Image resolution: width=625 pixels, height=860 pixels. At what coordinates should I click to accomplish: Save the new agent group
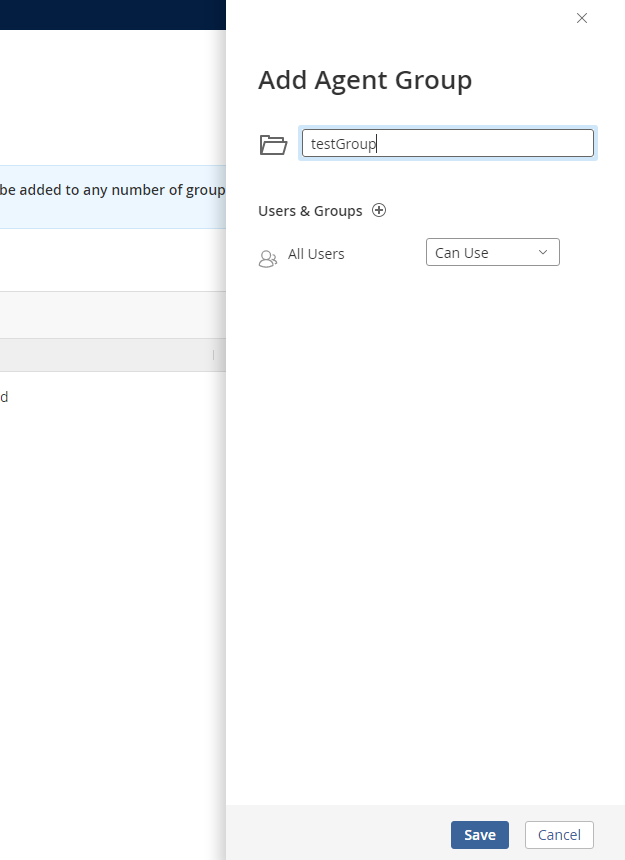(x=480, y=835)
